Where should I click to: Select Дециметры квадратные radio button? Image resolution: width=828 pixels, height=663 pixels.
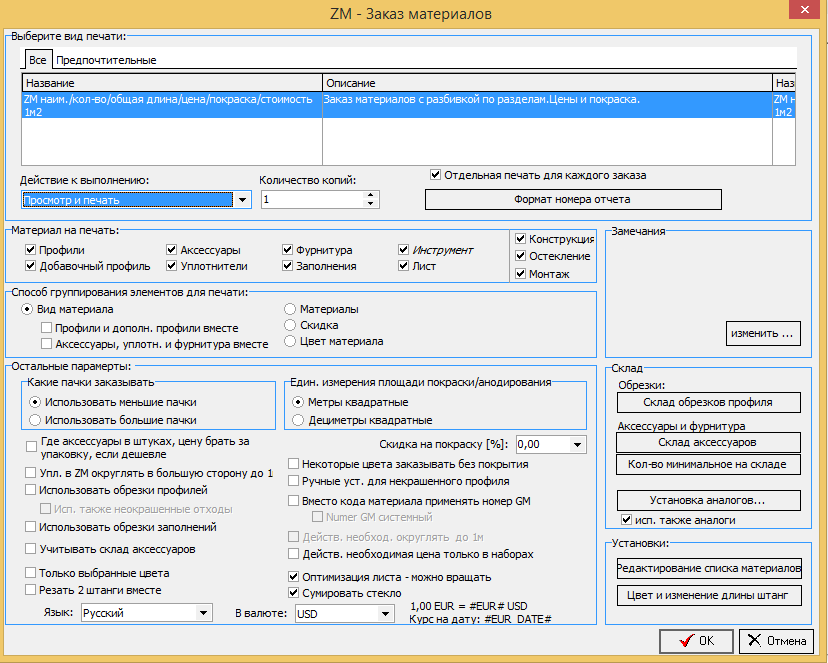click(x=298, y=420)
